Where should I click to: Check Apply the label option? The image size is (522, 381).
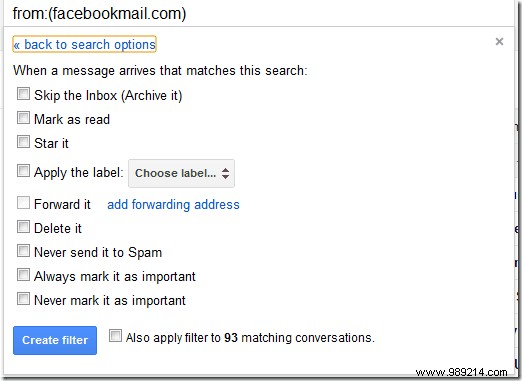(x=23, y=171)
